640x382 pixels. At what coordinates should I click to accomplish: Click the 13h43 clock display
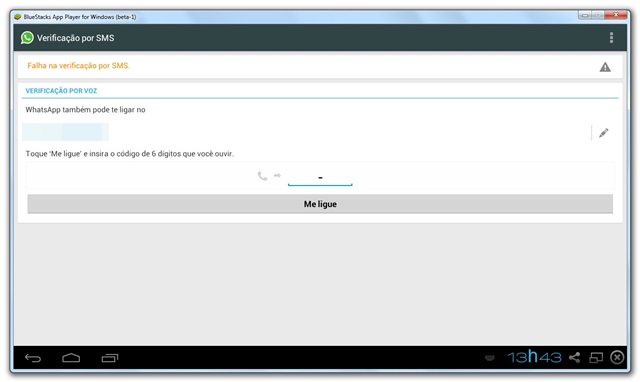tap(534, 357)
